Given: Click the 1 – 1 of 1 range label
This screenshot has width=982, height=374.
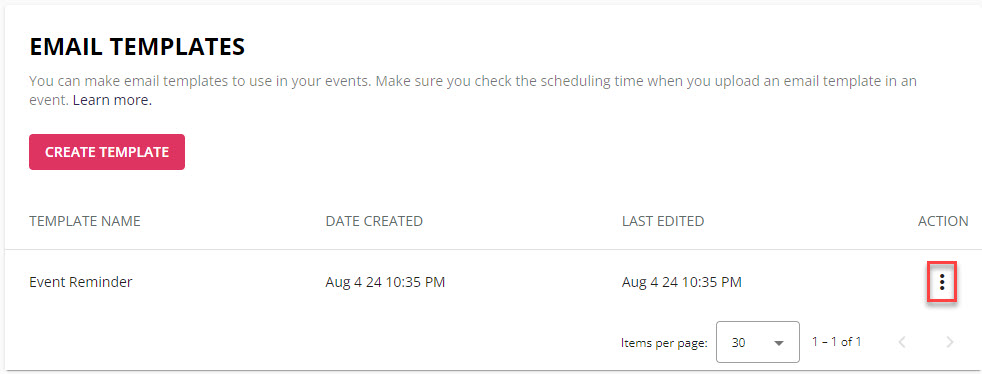Looking at the screenshot, I should [836, 342].
